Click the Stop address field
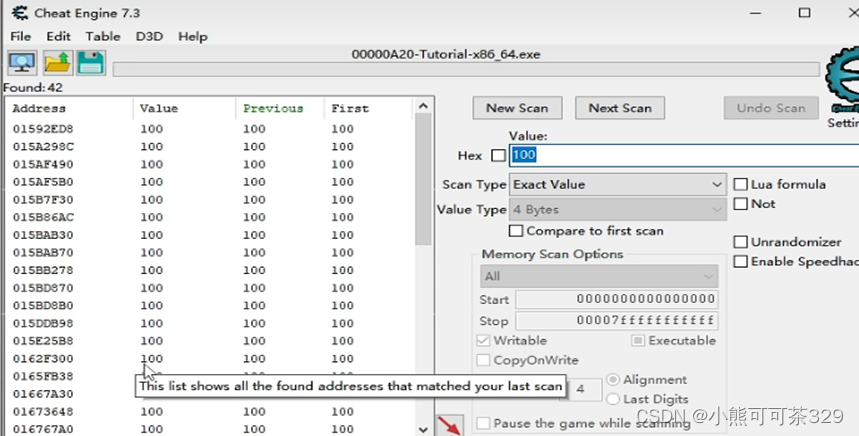 [x=616, y=320]
